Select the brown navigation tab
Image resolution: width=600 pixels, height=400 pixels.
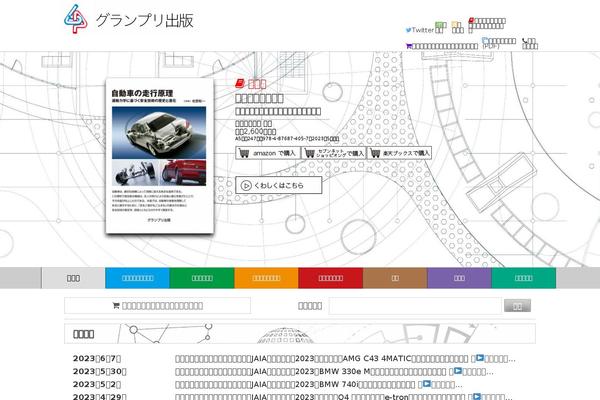pyautogui.click(x=395, y=278)
